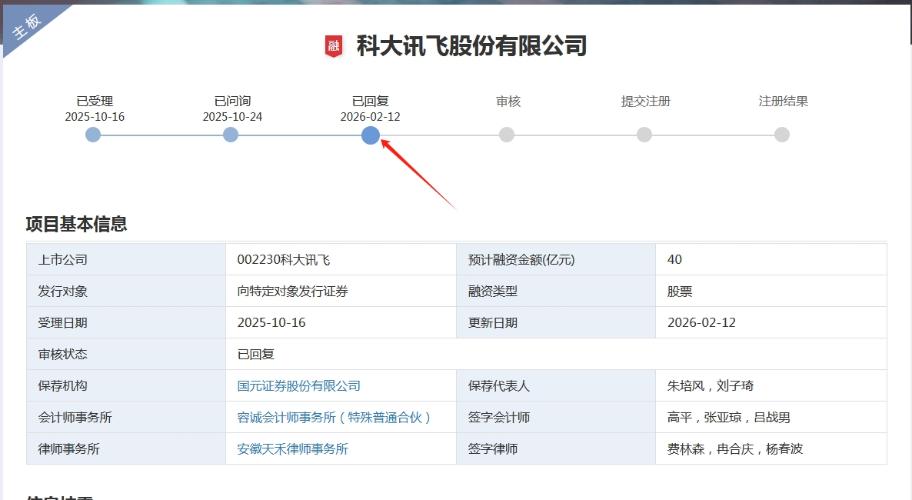Click the 提交注册 timeline node

tap(644, 135)
